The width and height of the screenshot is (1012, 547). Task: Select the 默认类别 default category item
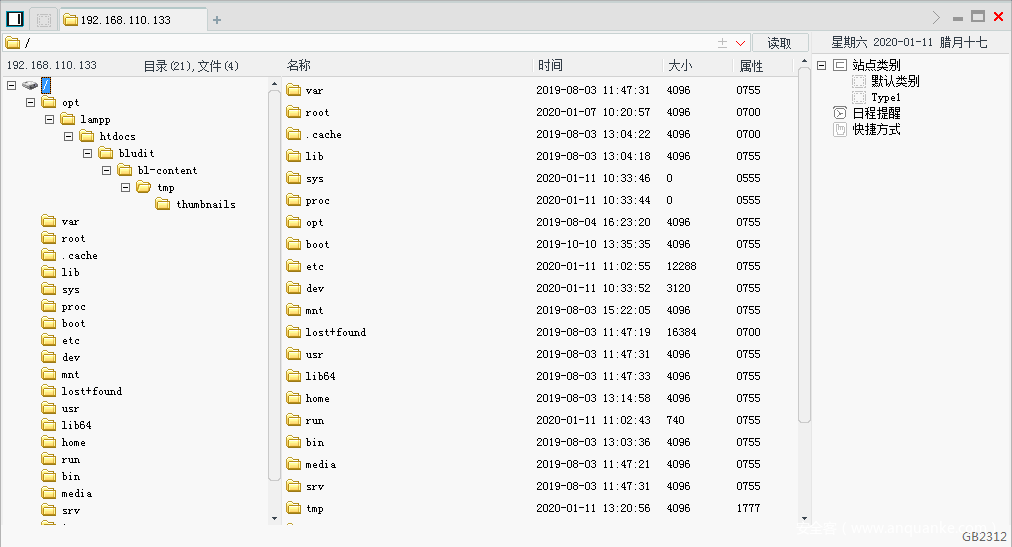tap(895, 81)
